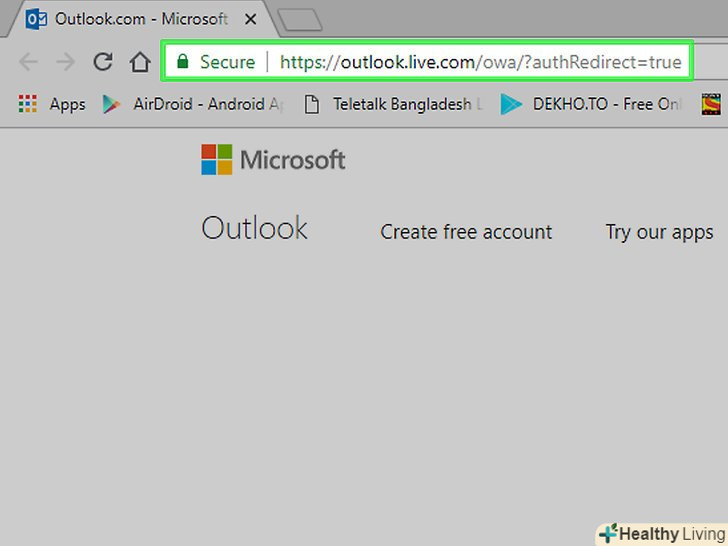
Task: Click the browser back arrow
Action: click(x=28, y=62)
